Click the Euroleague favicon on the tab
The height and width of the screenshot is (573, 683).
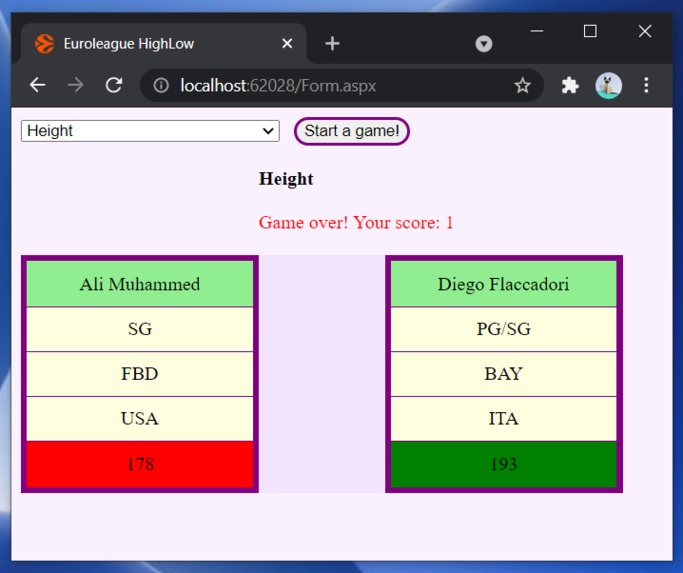pos(44,44)
